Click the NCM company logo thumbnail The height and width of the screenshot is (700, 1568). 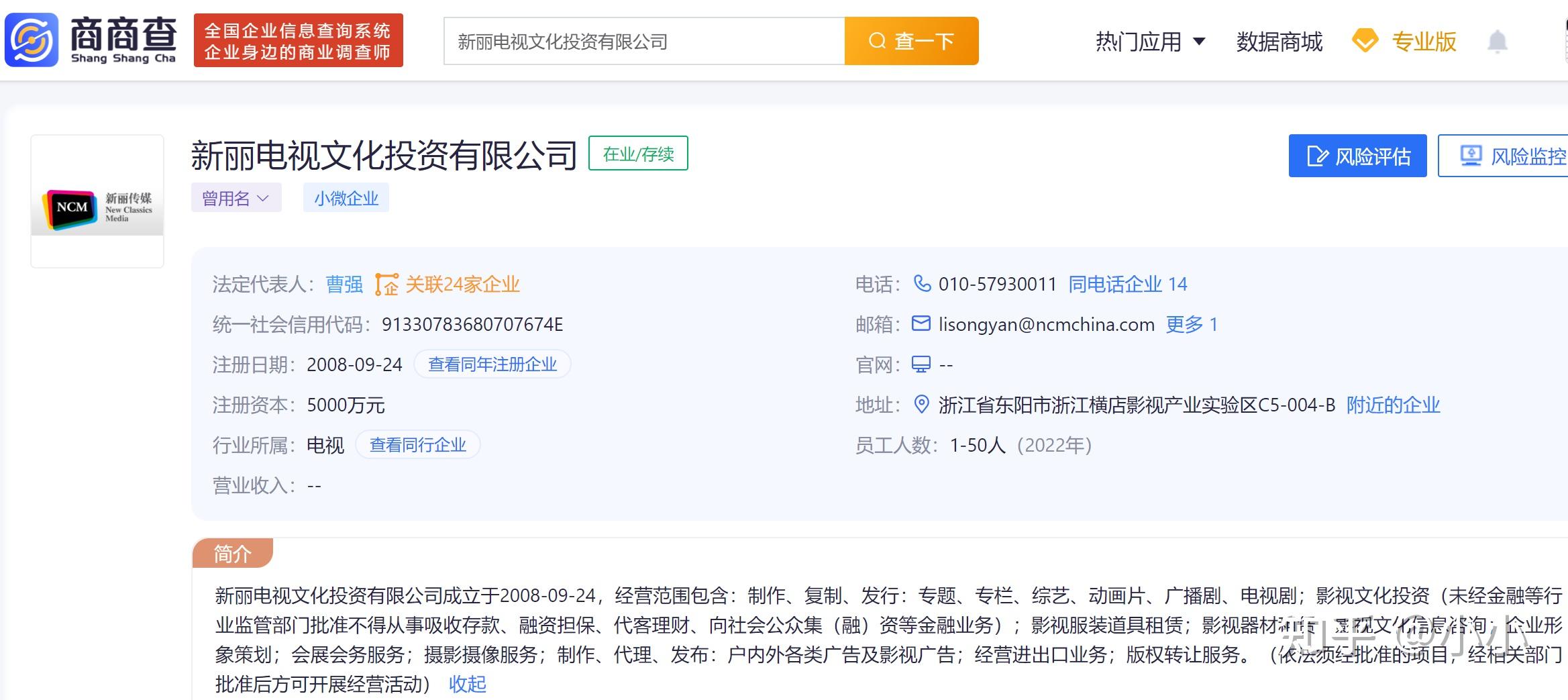pyautogui.click(x=97, y=201)
